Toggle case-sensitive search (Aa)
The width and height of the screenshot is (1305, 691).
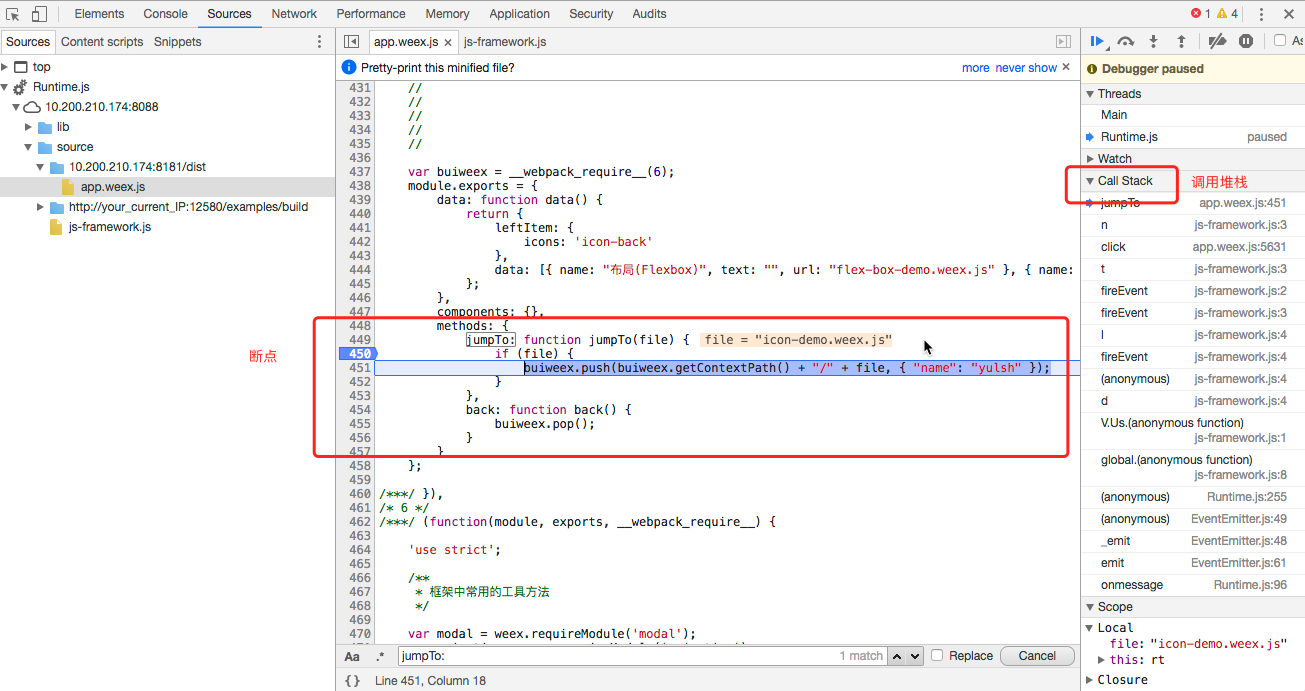(352, 657)
